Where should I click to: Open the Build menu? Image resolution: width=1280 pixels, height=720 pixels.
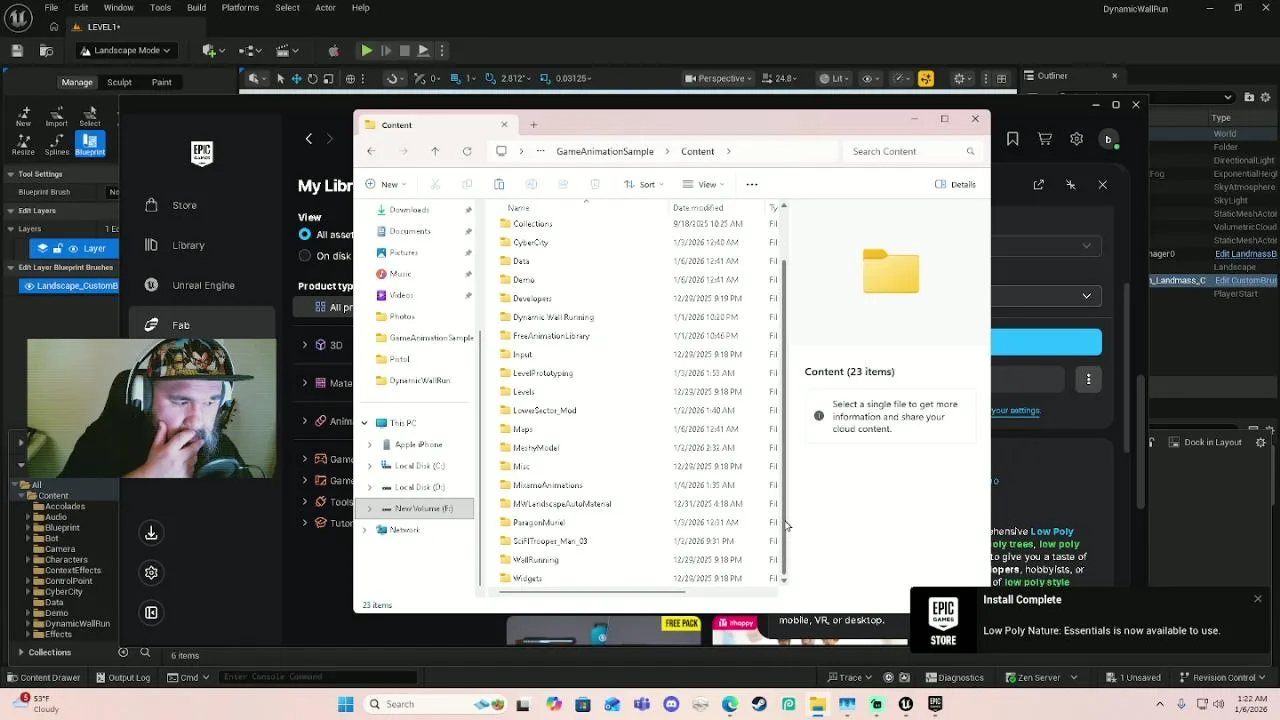click(196, 7)
